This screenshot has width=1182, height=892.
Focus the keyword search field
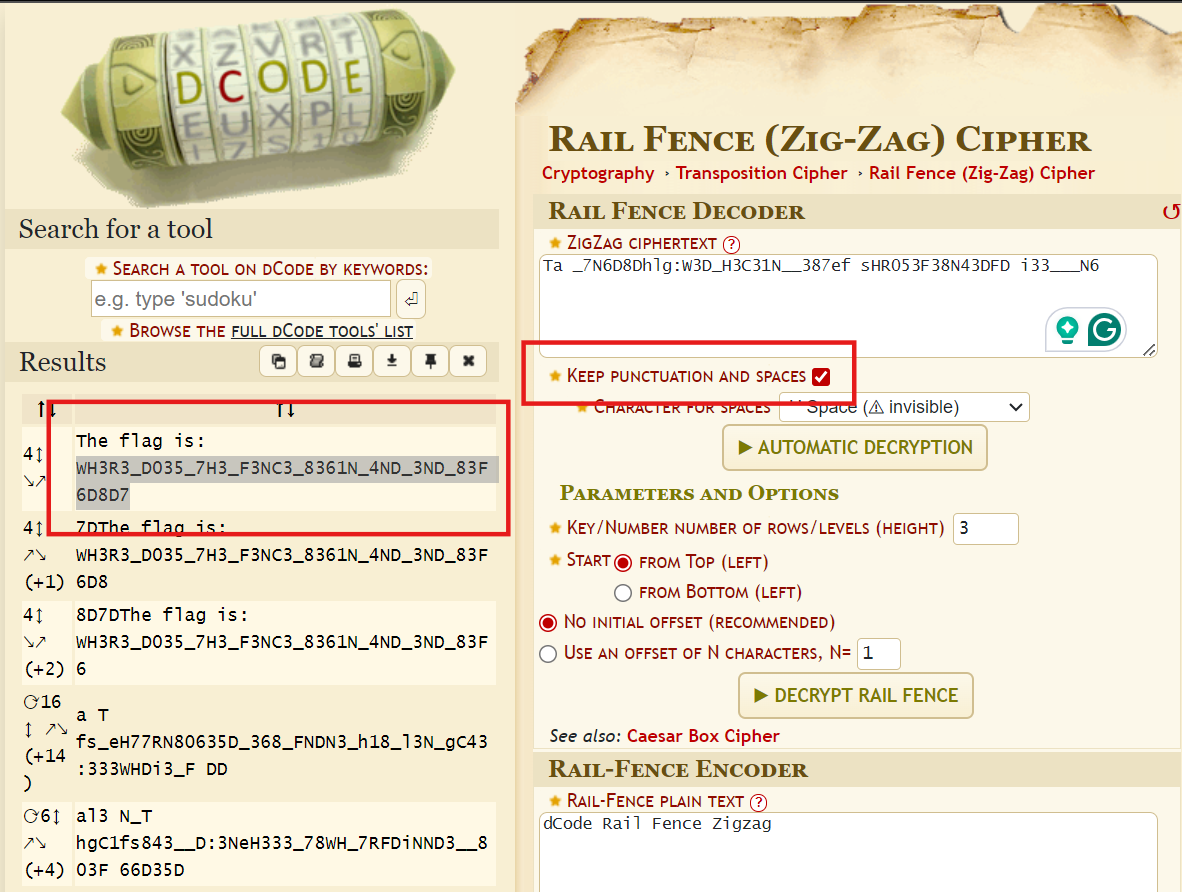pyautogui.click(x=240, y=299)
